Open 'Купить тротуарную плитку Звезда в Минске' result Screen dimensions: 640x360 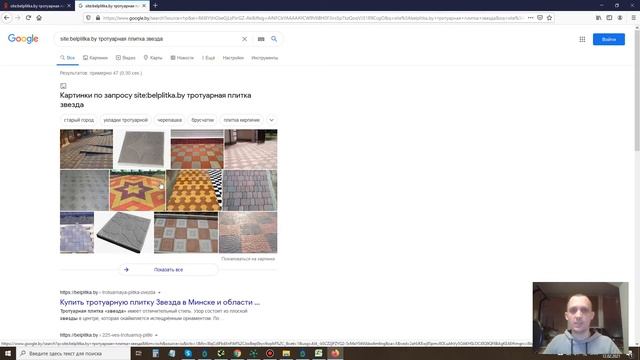(160, 302)
